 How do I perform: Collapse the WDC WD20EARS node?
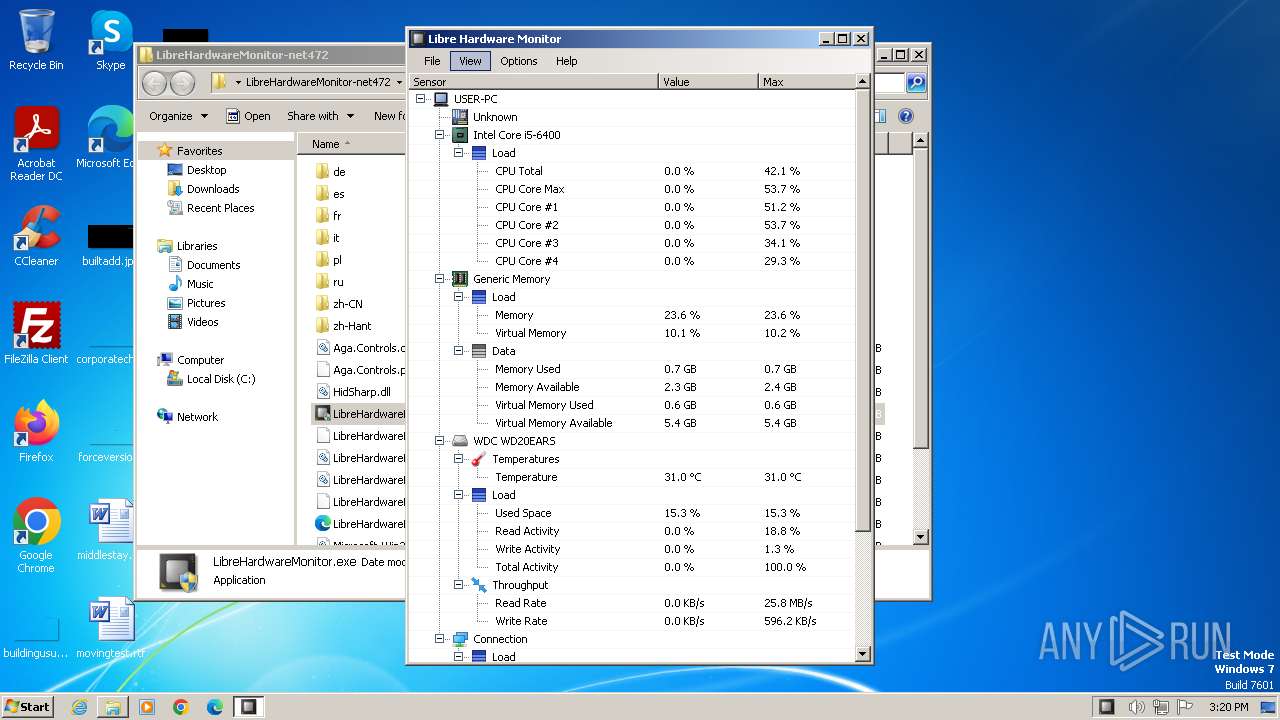(x=440, y=441)
